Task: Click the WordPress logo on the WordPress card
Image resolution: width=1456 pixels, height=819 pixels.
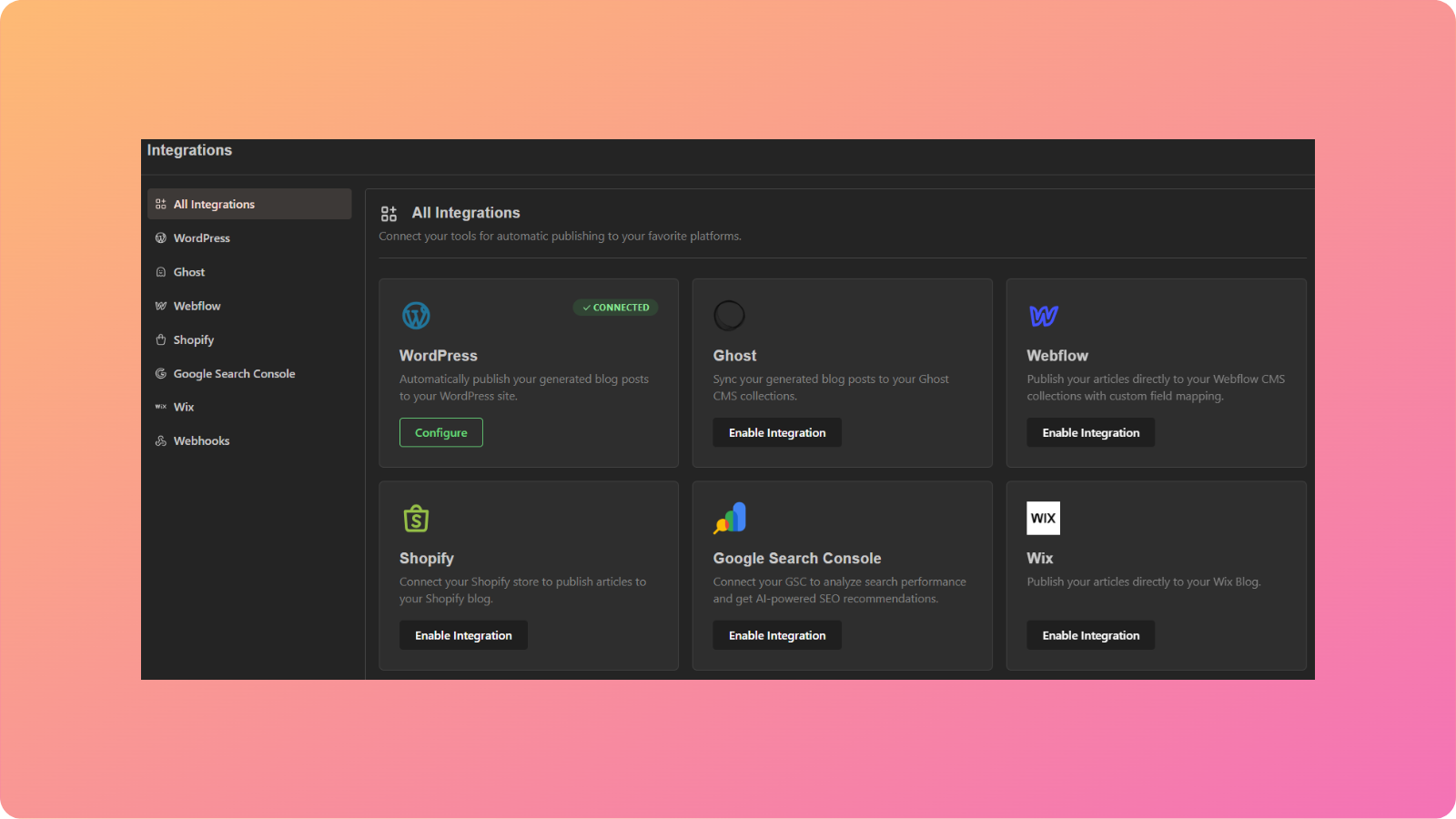Action: coord(416,315)
